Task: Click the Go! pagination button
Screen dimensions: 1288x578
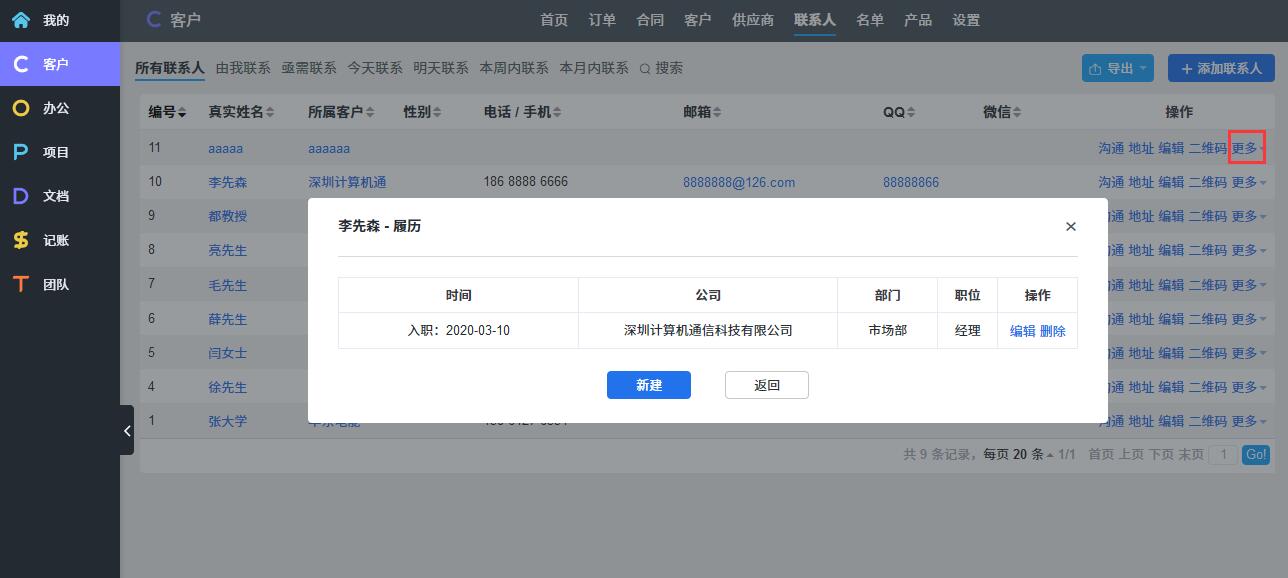Action: pyautogui.click(x=1255, y=454)
